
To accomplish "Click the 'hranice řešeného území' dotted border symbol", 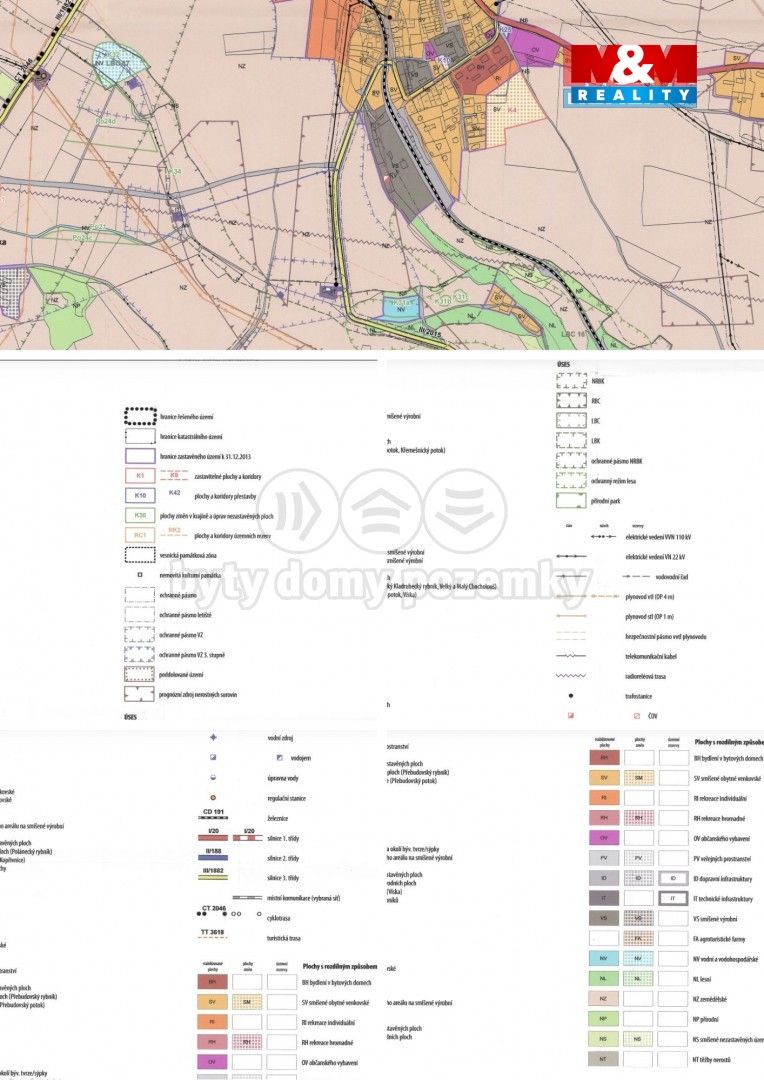I will click(x=140, y=416).
